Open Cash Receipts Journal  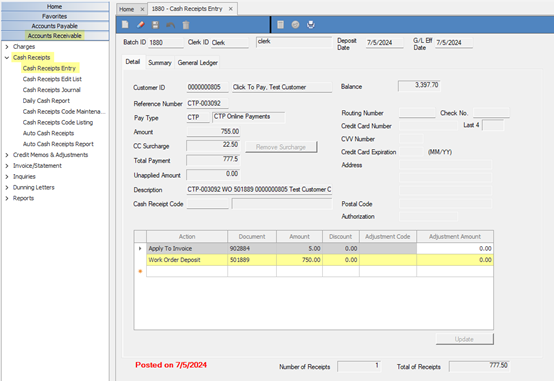pos(52,90)
